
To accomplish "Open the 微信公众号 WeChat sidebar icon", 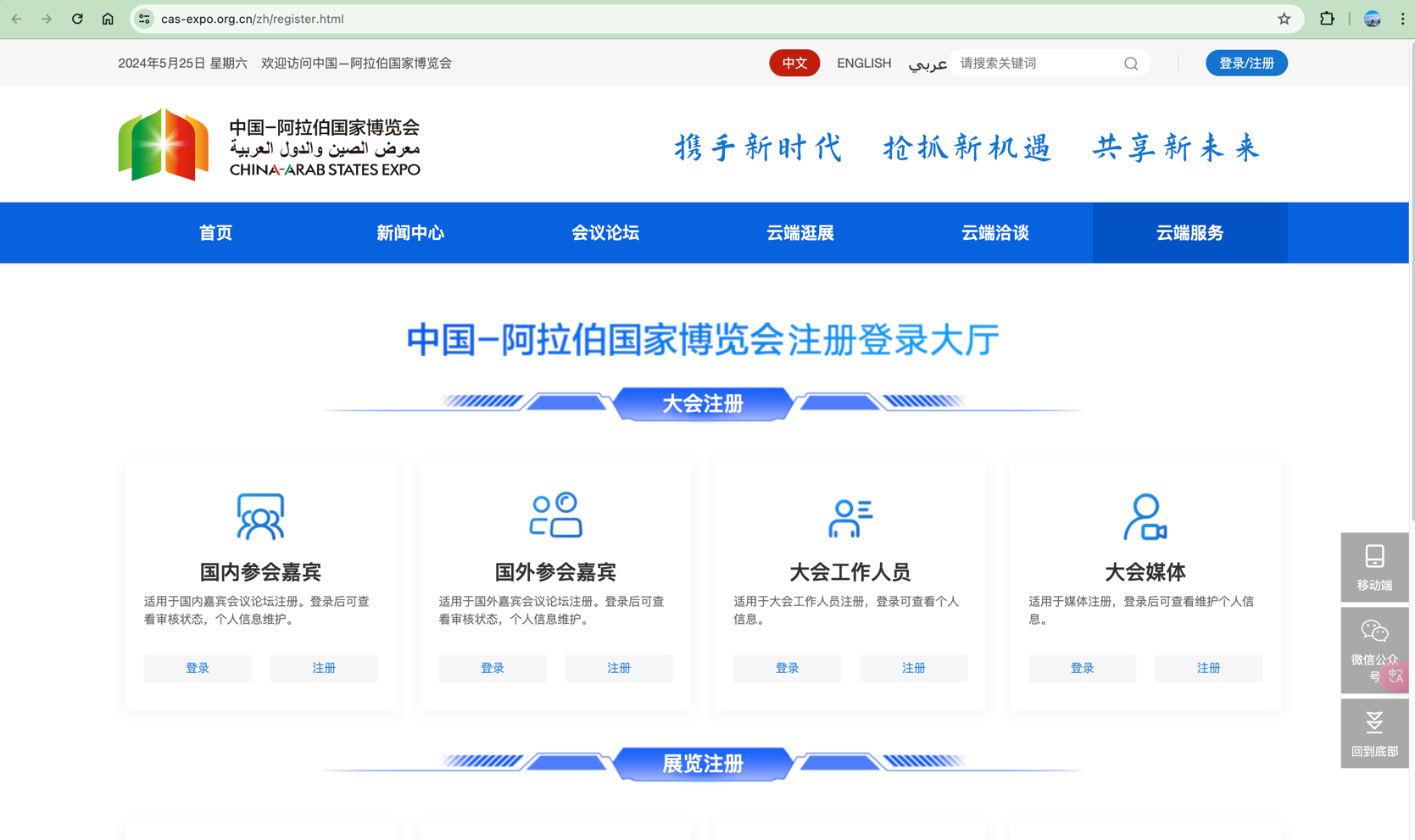I will click(x=1373, y=648).
